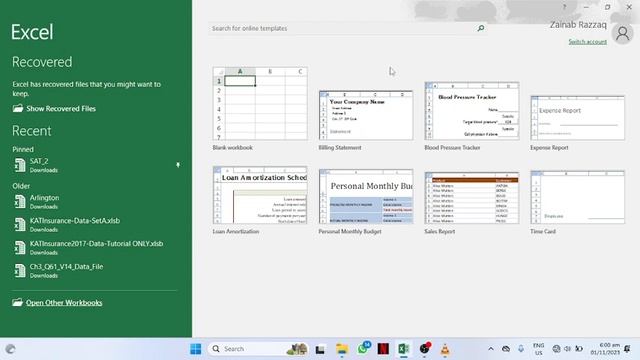This screenshot has width=640, height=360.
Task: Click Open Other Workbooks link
Action: (x=64, y=302)
